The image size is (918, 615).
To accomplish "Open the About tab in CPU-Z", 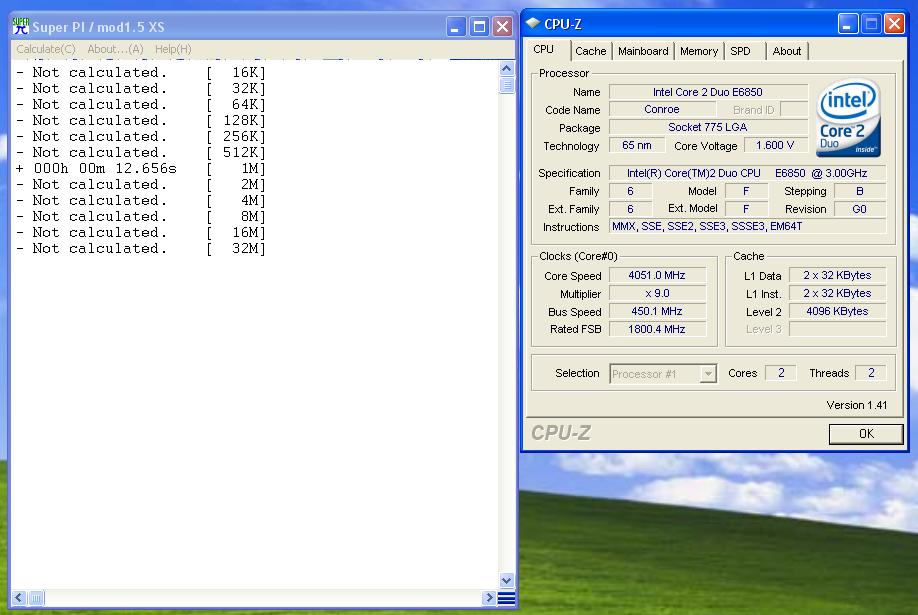I will tap(787, 51).
